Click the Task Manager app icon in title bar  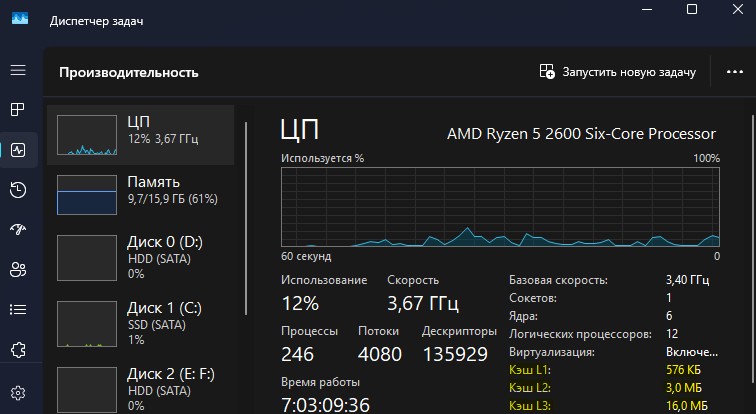[x=20, y=19]
